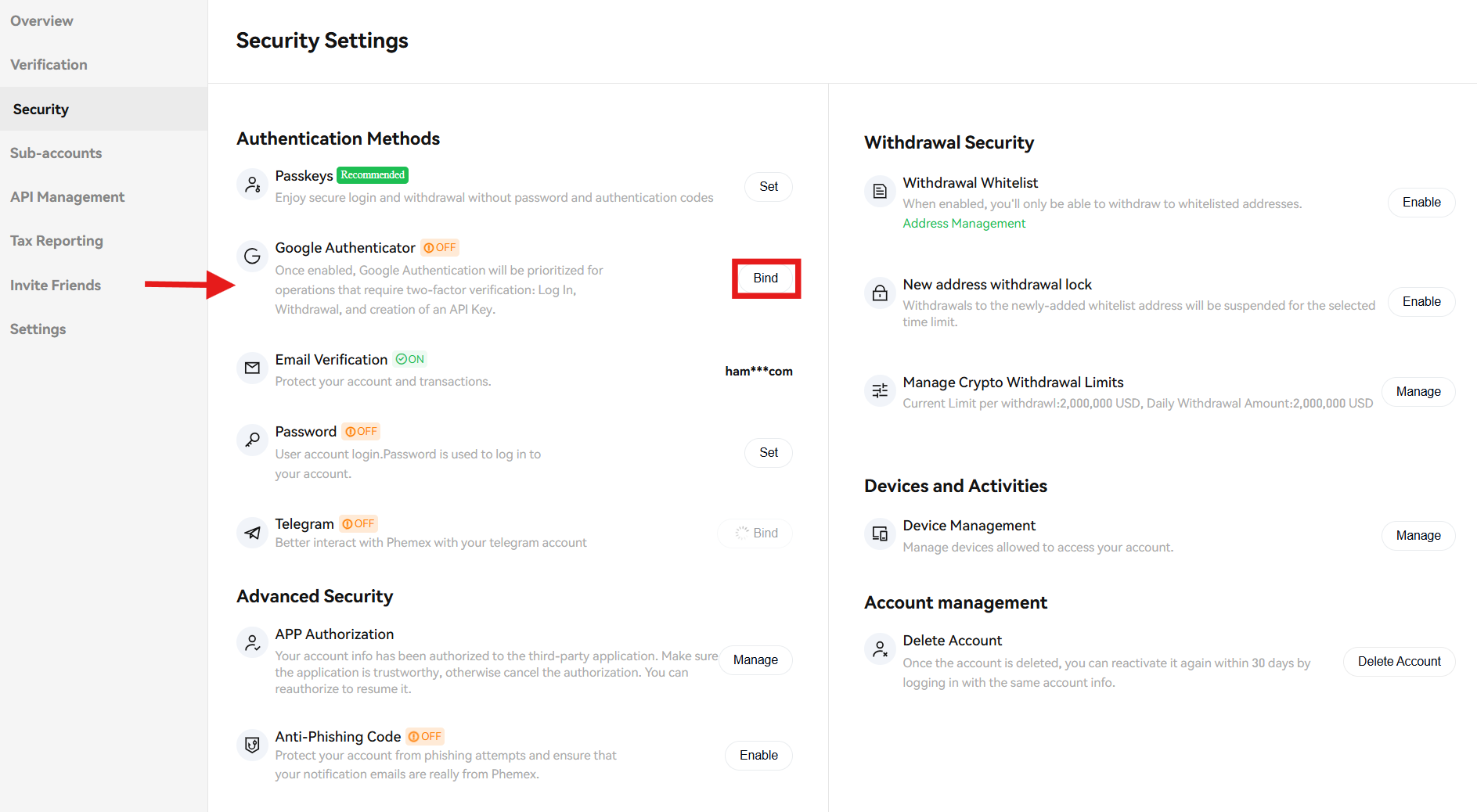Click the Email Verification envelope icon
The width and height of the screenshot is (1477, 812).
(x=252, y=368)
